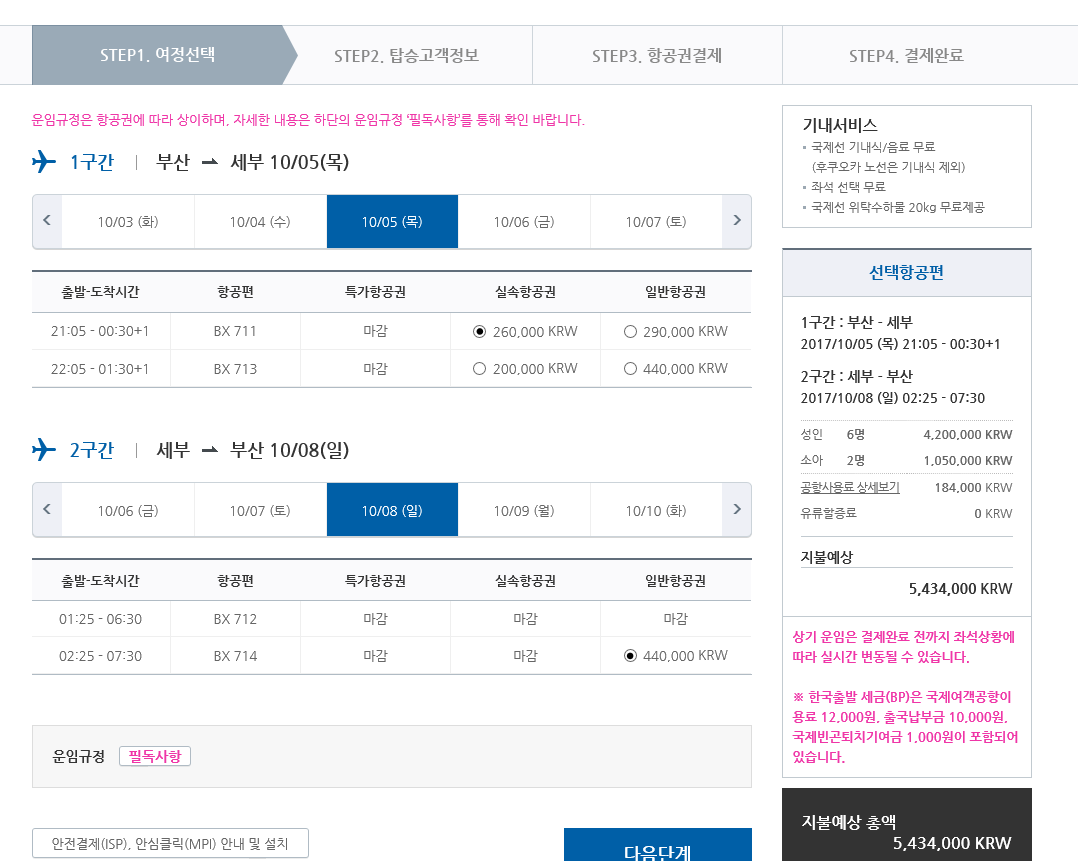Click the airplane icon next to 2구간
This screenshot has height=861, width=1078.
point(44,450)
